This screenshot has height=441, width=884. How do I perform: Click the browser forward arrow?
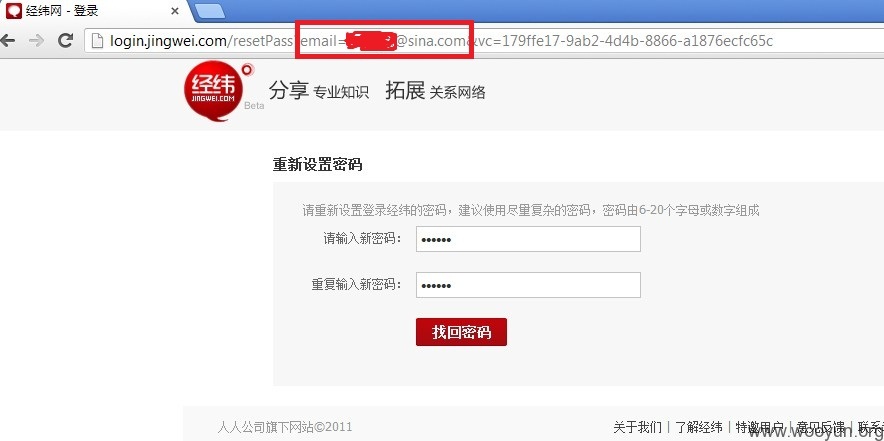tap(36, 40)
